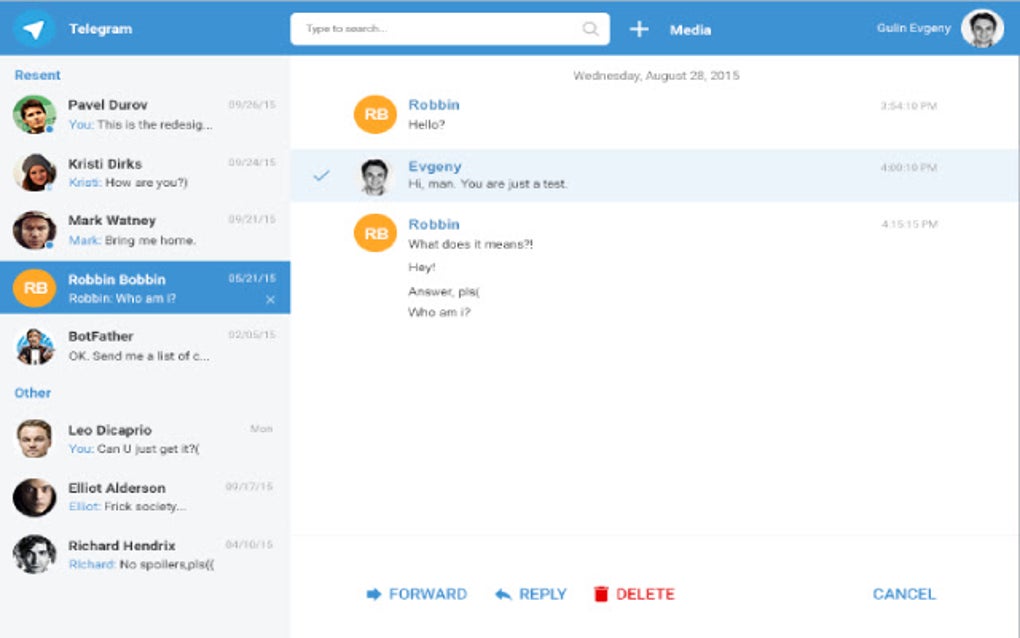This screenshot has width=1020, height=638.
Task: Close the Robbin Bobbin chat with X
Action: click(x=270, y=300)
